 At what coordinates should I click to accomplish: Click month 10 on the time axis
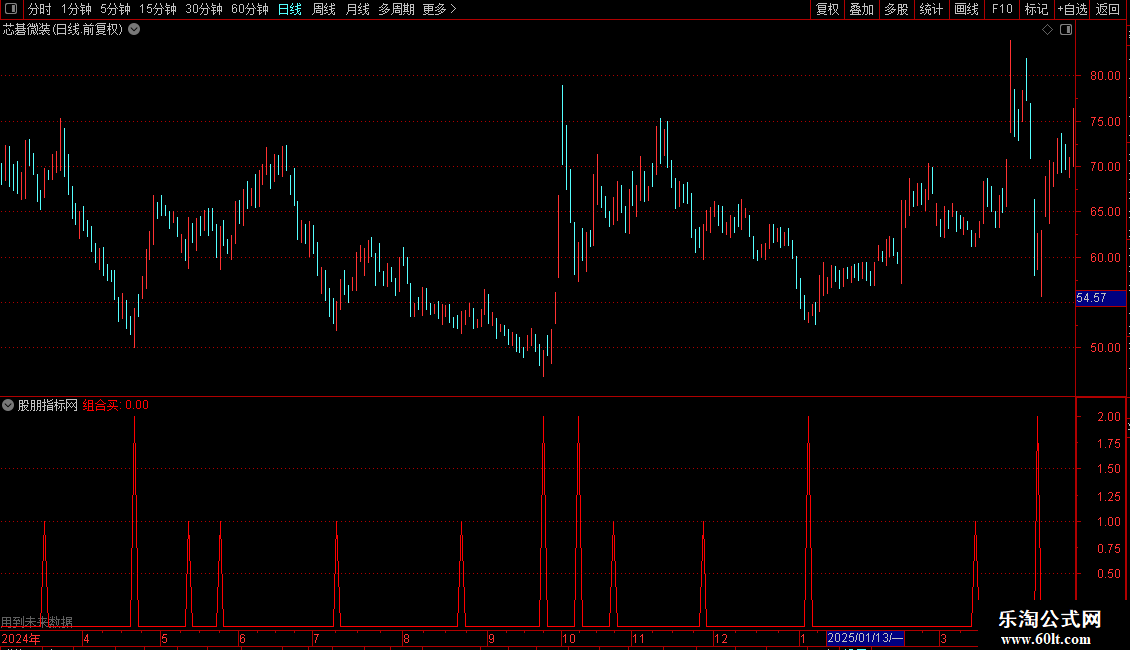coord(569,638)
